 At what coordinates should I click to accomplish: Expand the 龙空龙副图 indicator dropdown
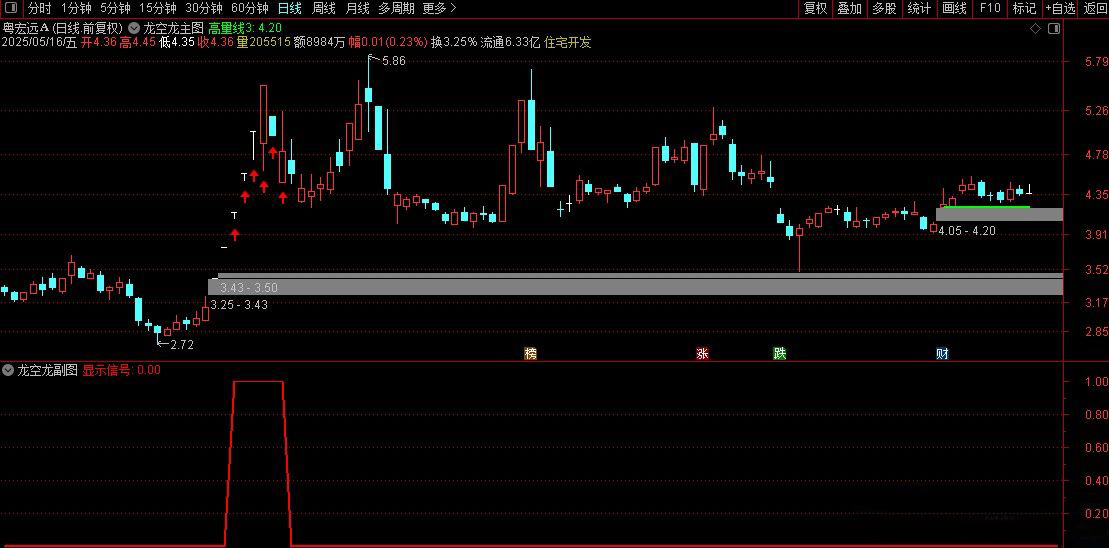(8, 370)
